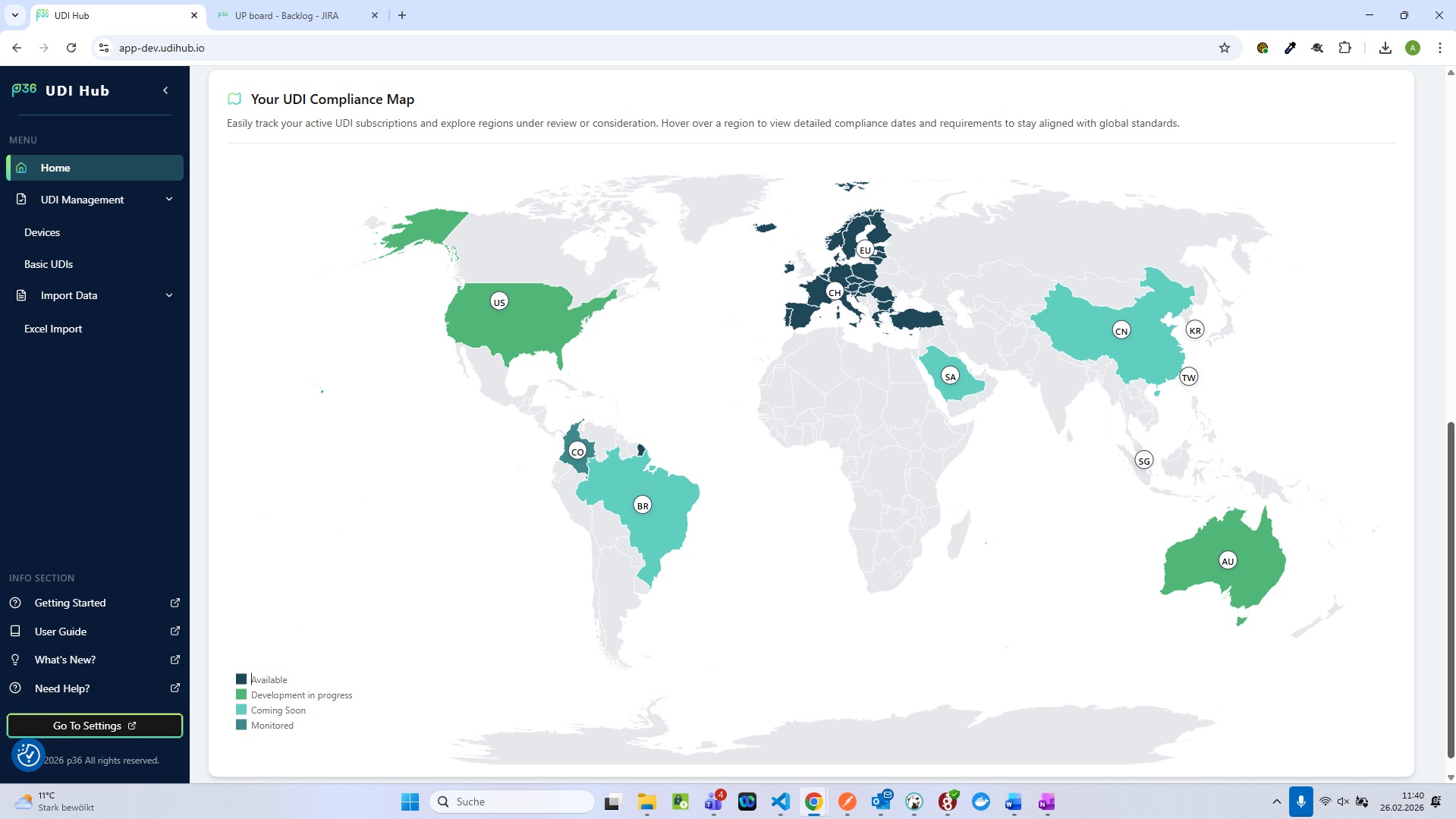Viewport: 1456px width, 819px height.
Task: Collapse the UDI Management menu chevron
Action: 169,199
